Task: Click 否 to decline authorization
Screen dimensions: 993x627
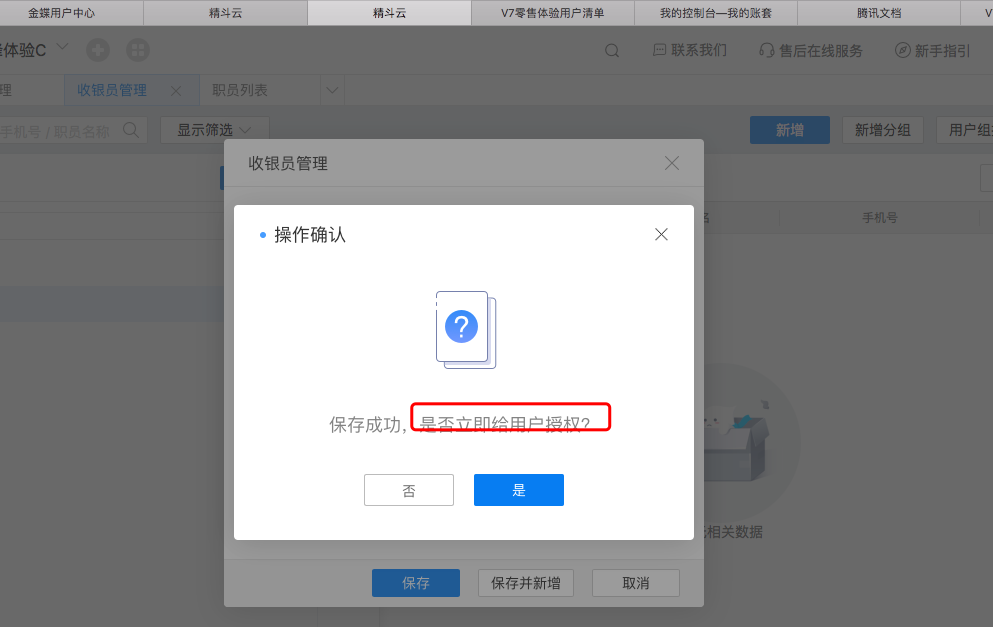Action: pos(408,490)
